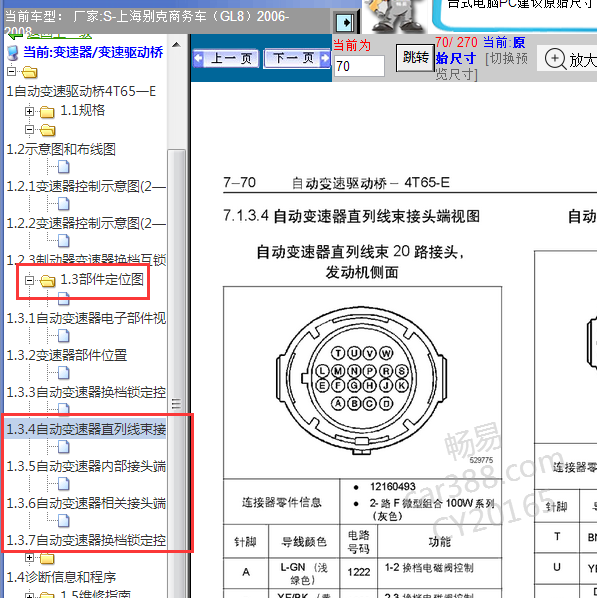Click the tree panel scrollbar up arrow
The width and height of the screenshot is (597, 598).
click(x=176, y=45)
